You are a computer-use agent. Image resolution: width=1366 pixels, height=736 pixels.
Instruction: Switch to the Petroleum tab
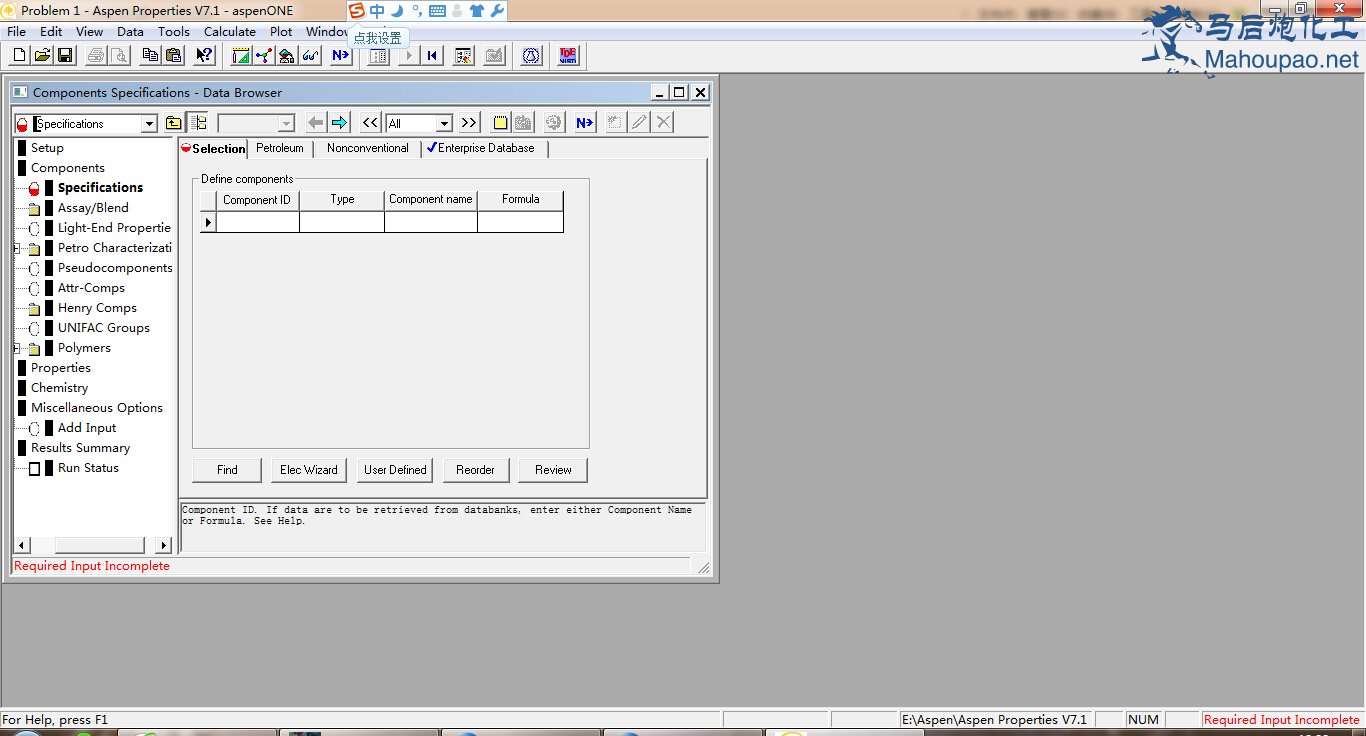(x=280, y=148)
